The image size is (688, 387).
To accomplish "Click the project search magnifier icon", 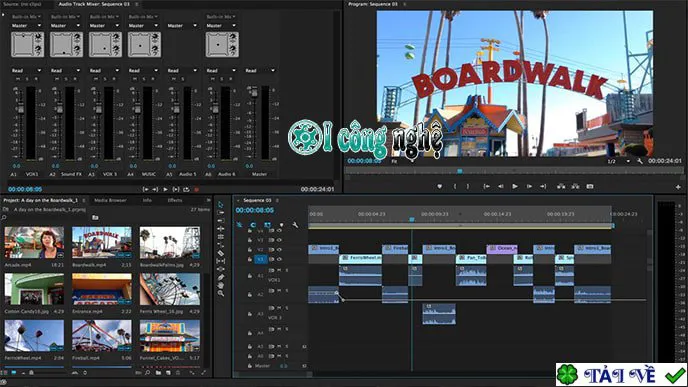I will coord(4,217).
